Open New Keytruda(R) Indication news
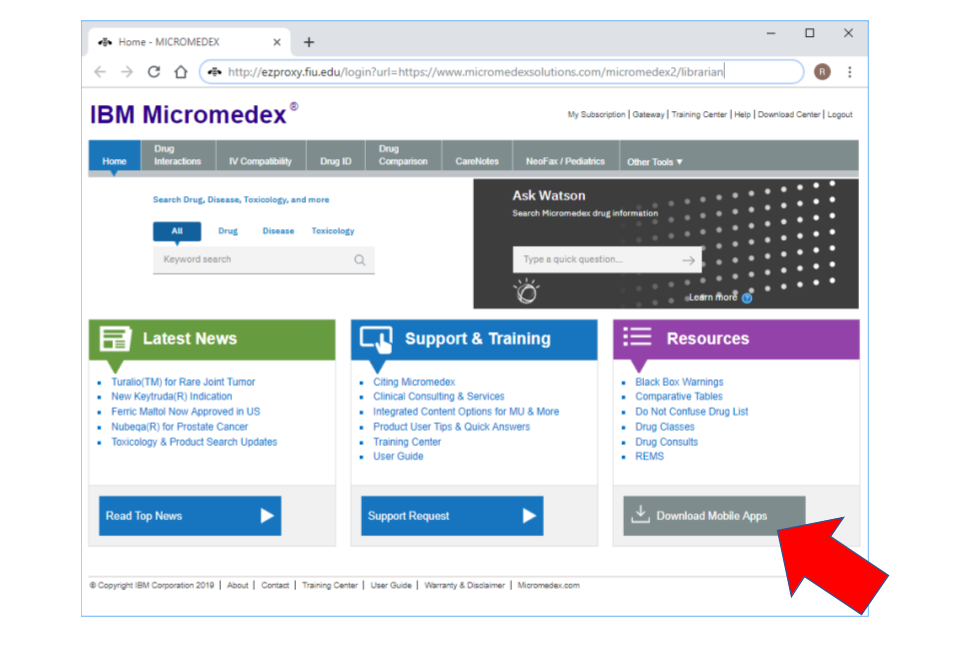The image size is (958, 645). tap(171, 396)
